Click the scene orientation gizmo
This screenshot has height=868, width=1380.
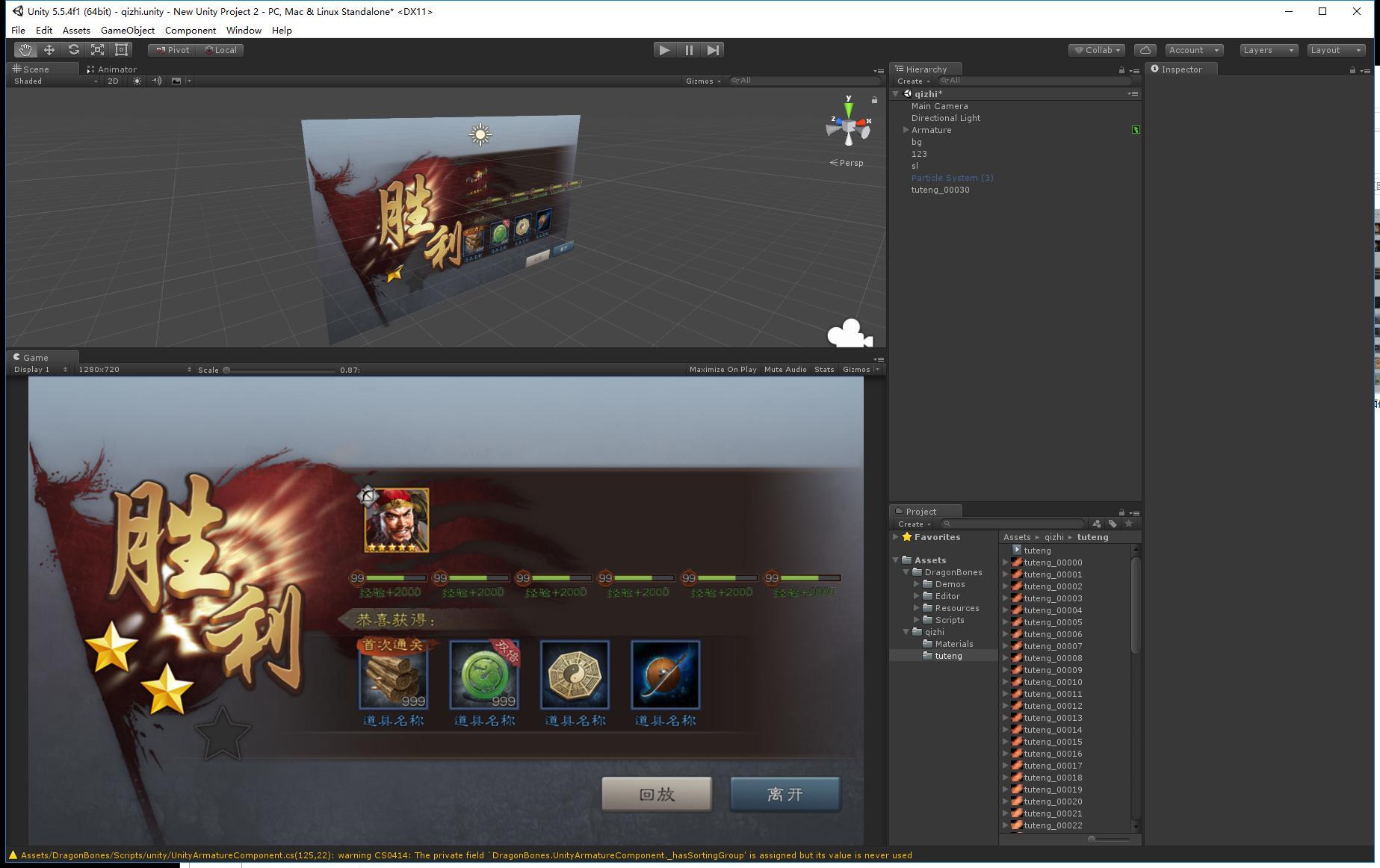[849, 125]
